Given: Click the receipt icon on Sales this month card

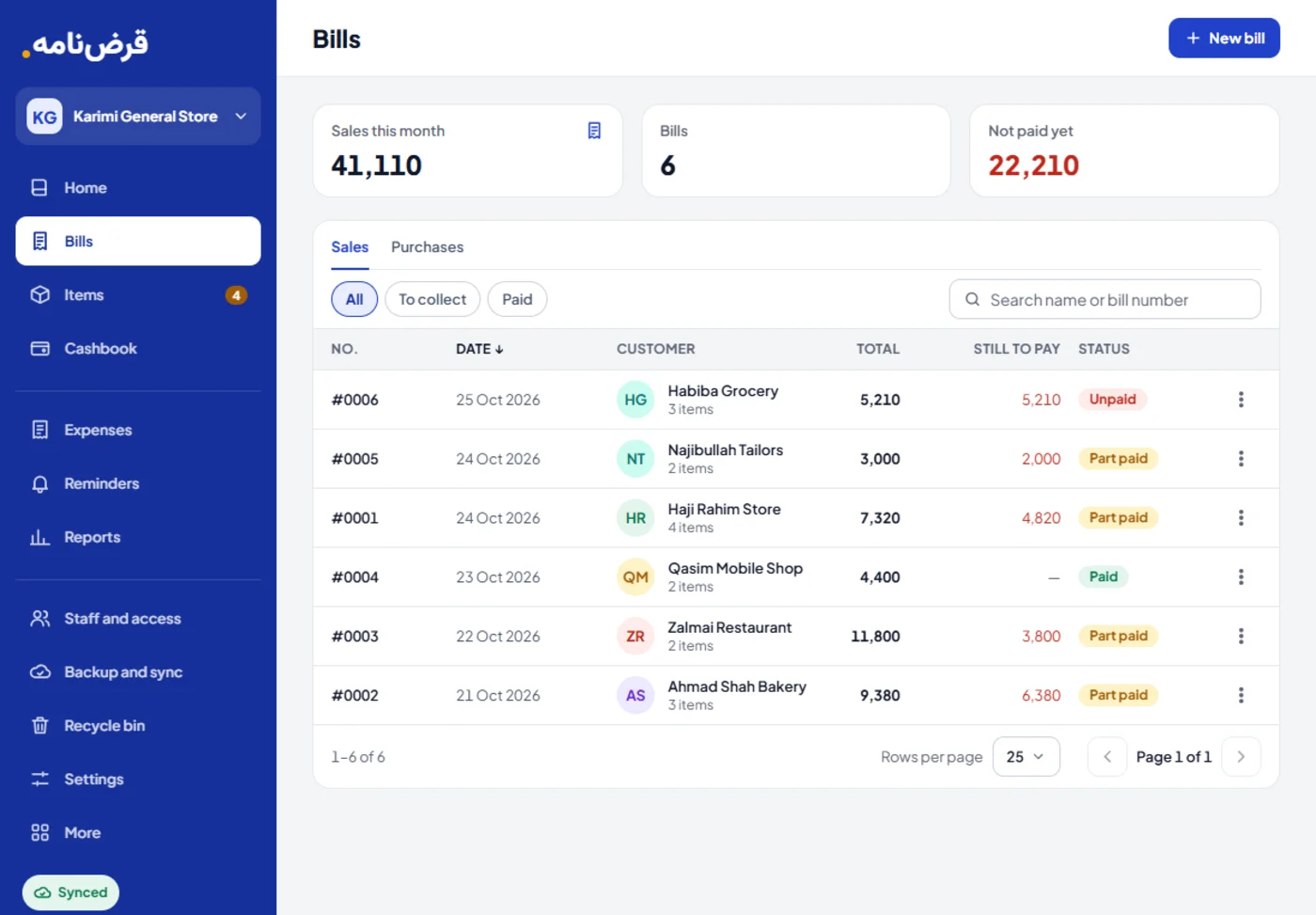Looking at the screenshot, I should [x=594, y=131].
